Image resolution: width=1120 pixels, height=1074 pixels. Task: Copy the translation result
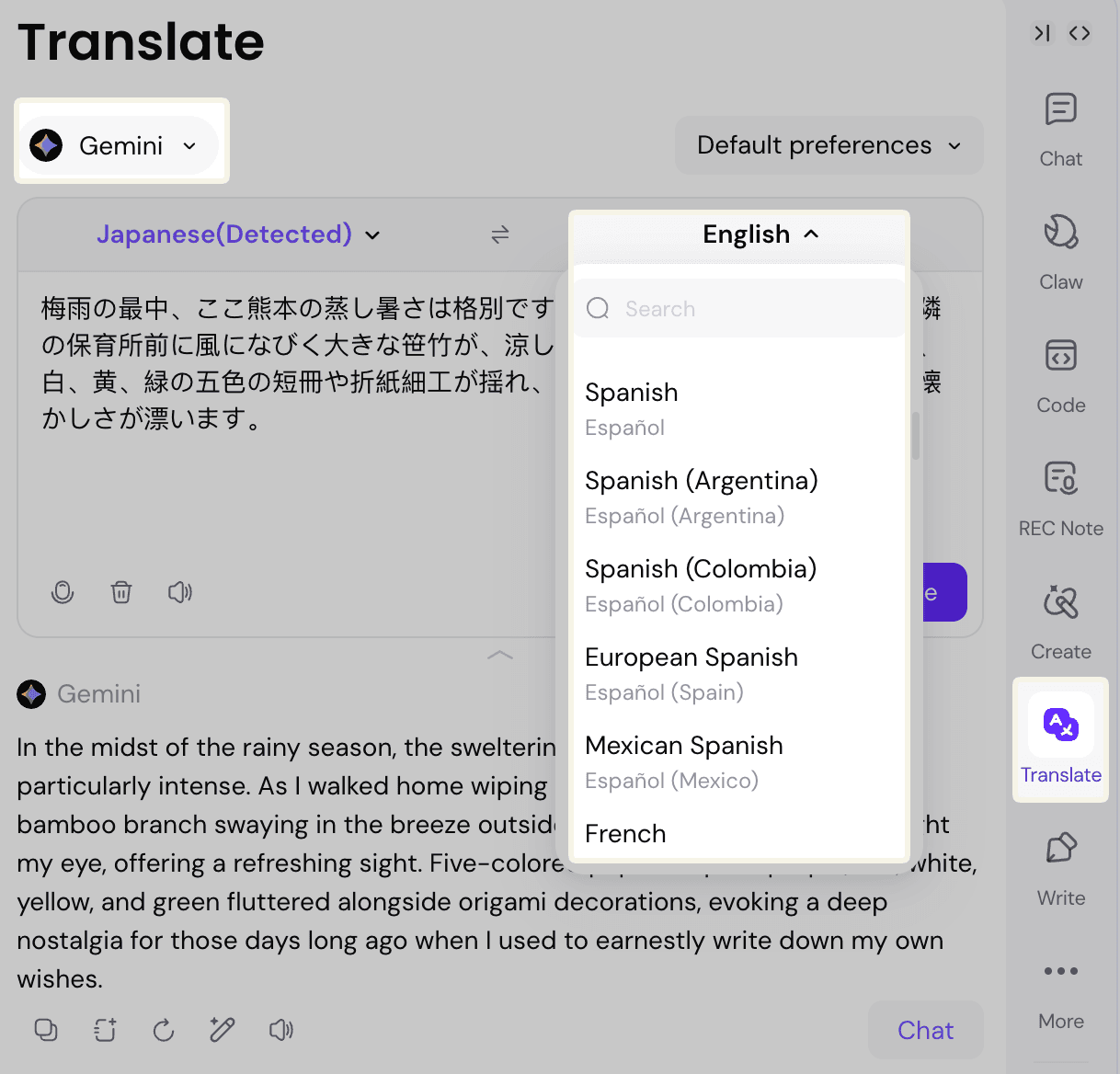coord(46,1030)
